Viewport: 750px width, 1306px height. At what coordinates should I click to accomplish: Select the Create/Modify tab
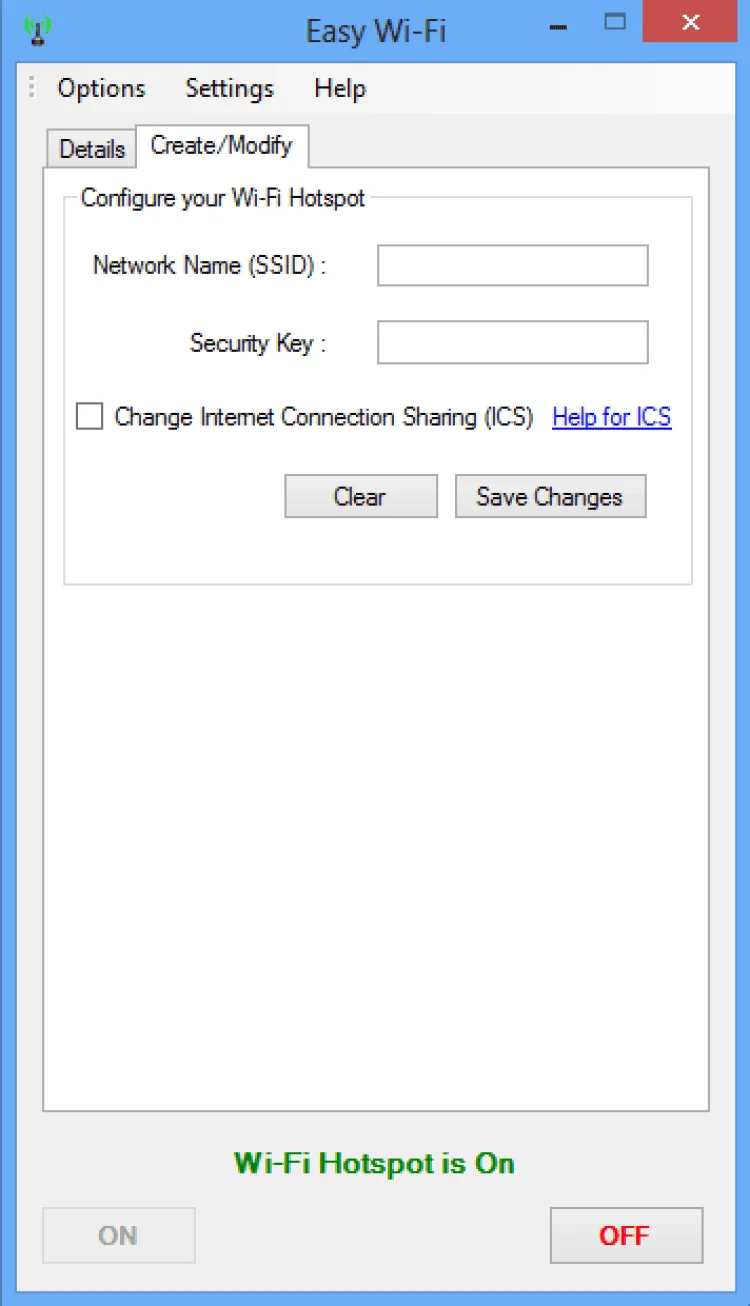(x=221, y=146)
